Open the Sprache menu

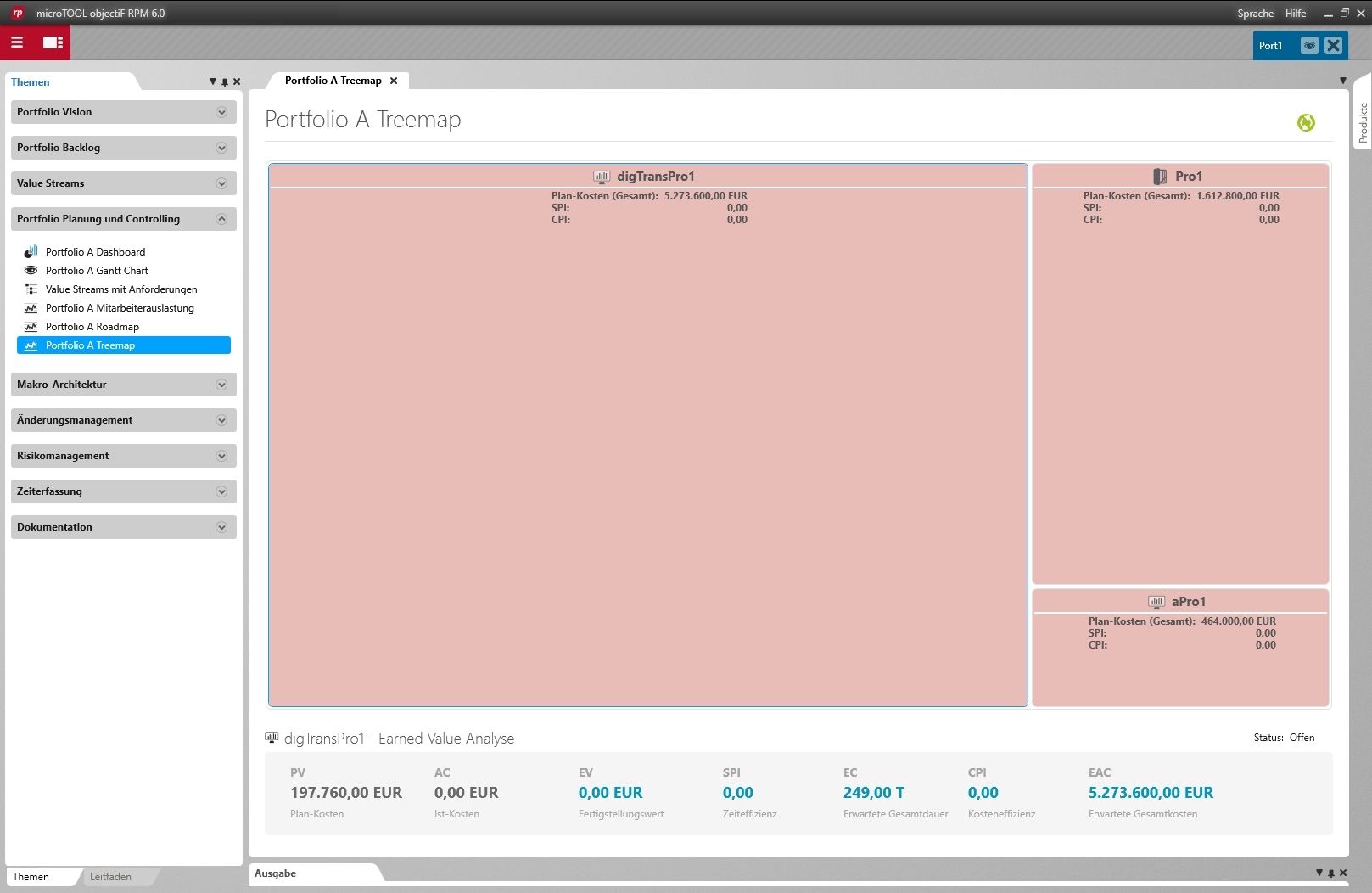tap(1255, 14)
